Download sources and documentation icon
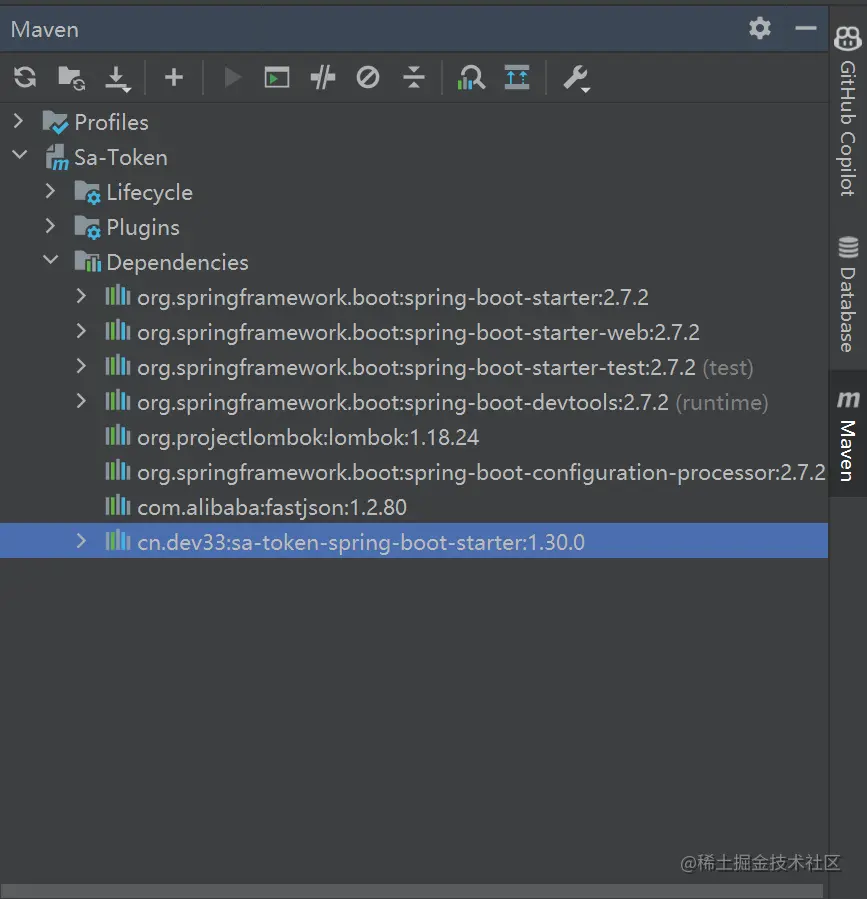Viewport: 867px width, 899px height. 118,79
